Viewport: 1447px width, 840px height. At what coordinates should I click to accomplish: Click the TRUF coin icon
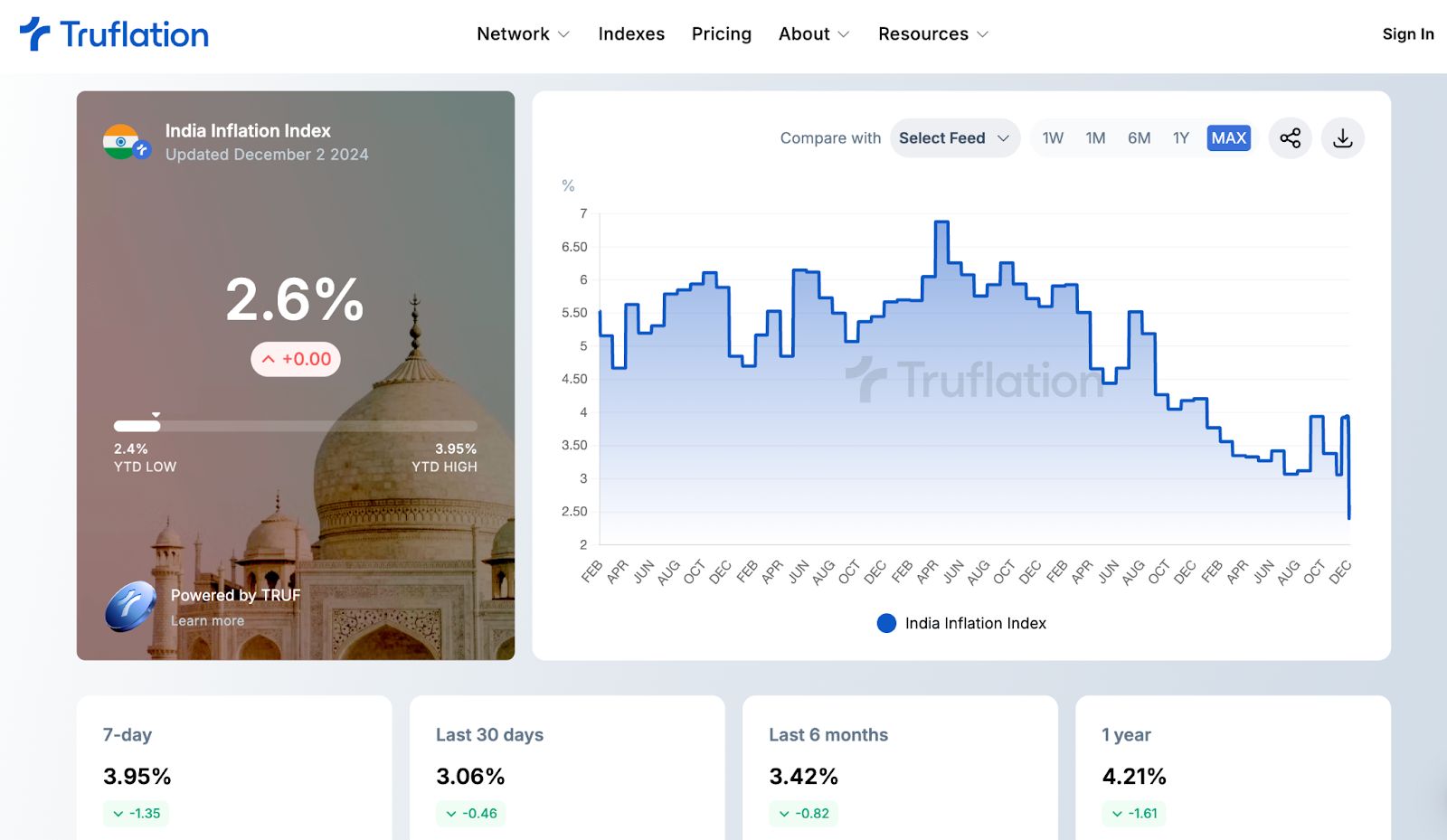[x=130, y=606]
